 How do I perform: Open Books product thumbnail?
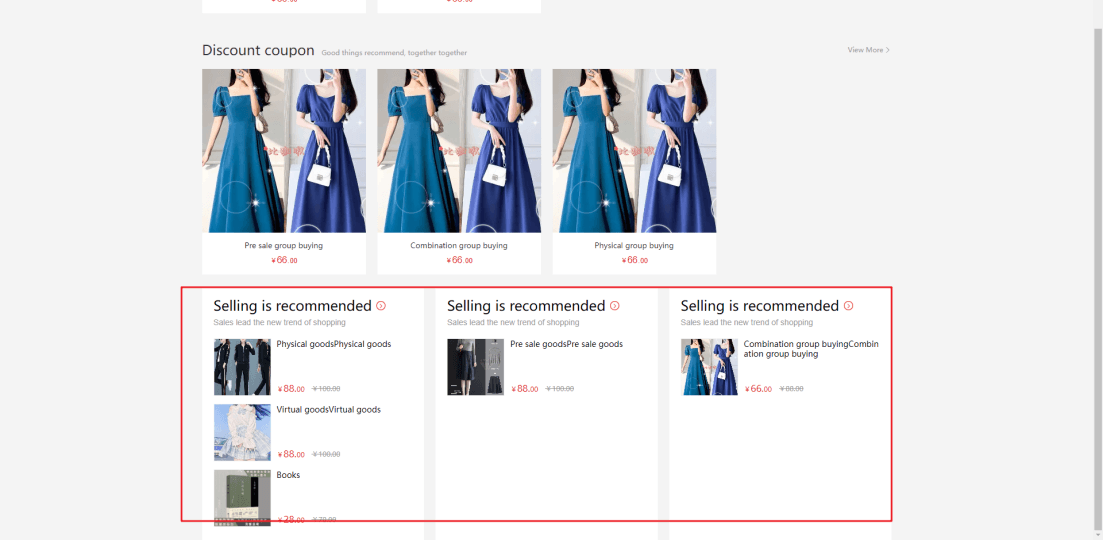coord(242,498)
